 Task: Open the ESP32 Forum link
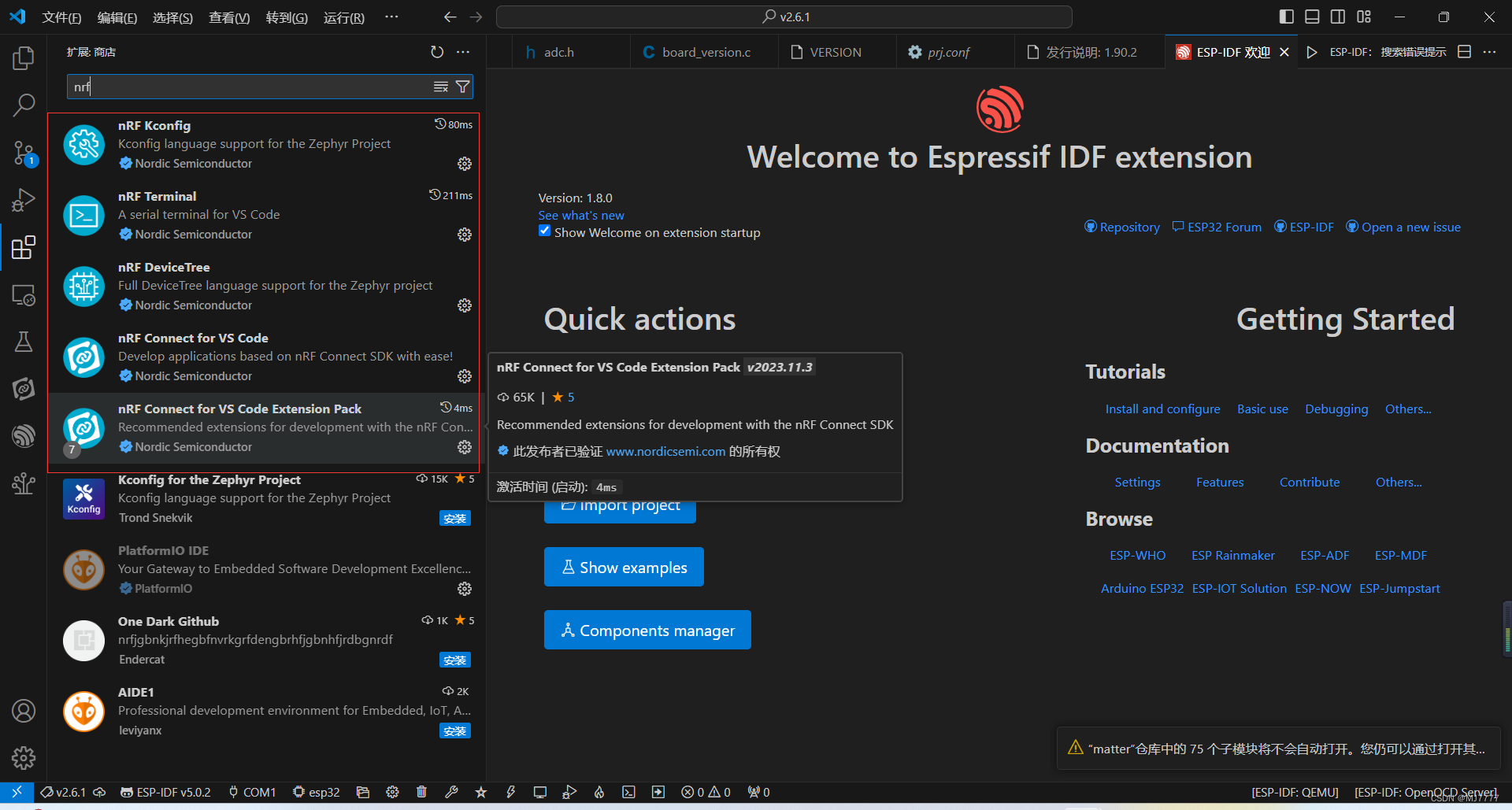point(1224,227)
